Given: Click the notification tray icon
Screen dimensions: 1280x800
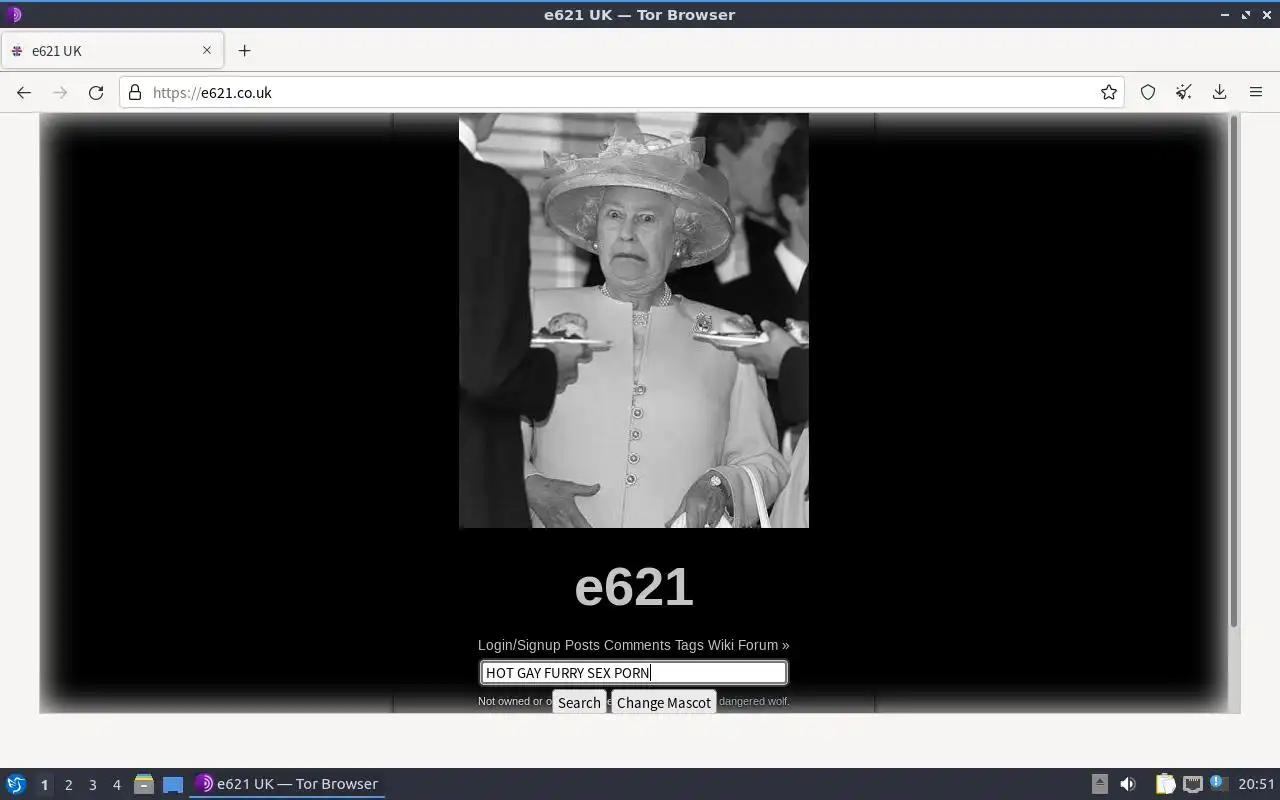Looking at the screenshot, I should (1218, 783).
